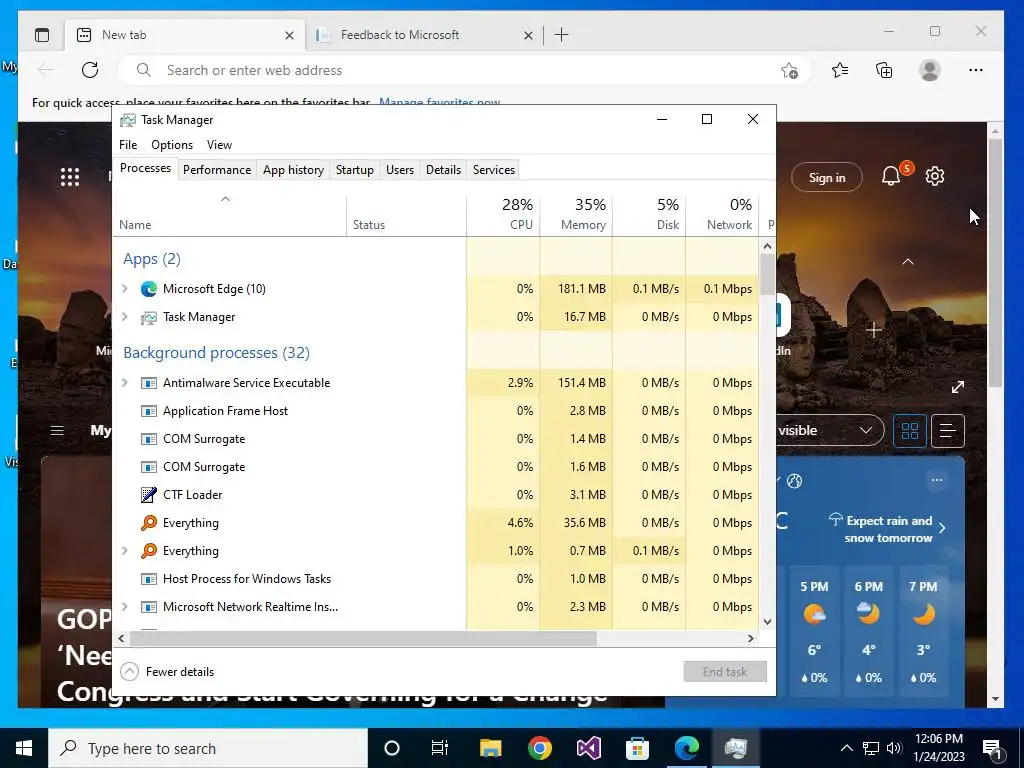Click the Name column header
This screenshot has width=1024, height=768.
pyautogui.click(x=229, y=214)
